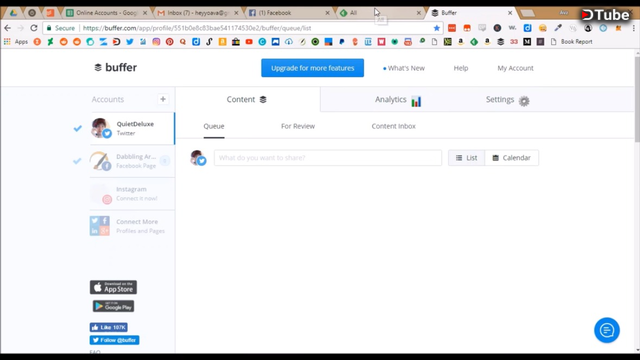Toggle the QuietDeluxe account checkmark
Screen dimensions: 640x360
[x=78, y=129]
